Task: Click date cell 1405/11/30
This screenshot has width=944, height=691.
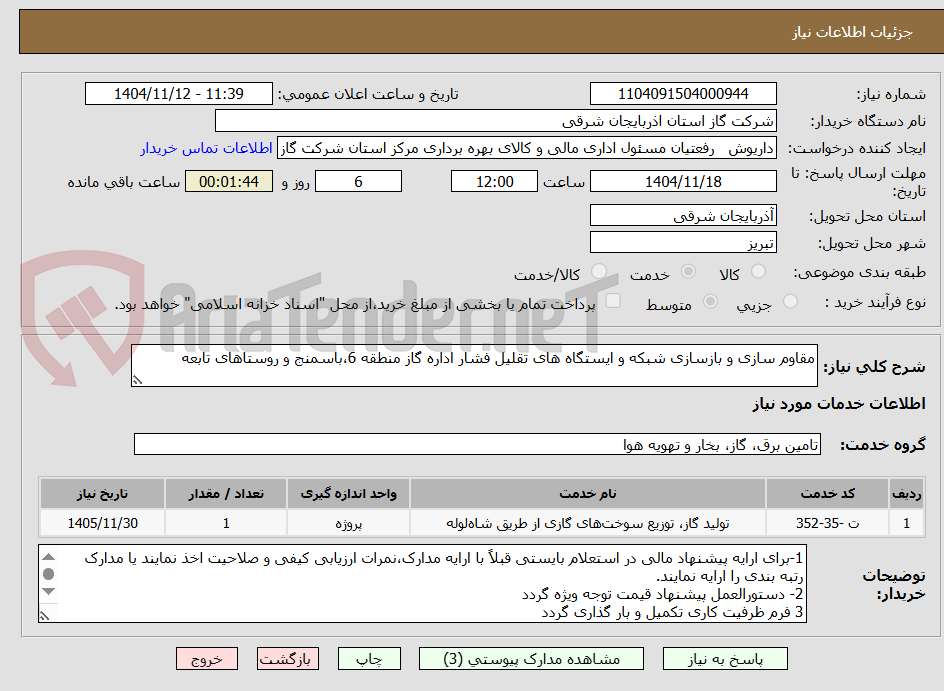Action: click(102, 523)
